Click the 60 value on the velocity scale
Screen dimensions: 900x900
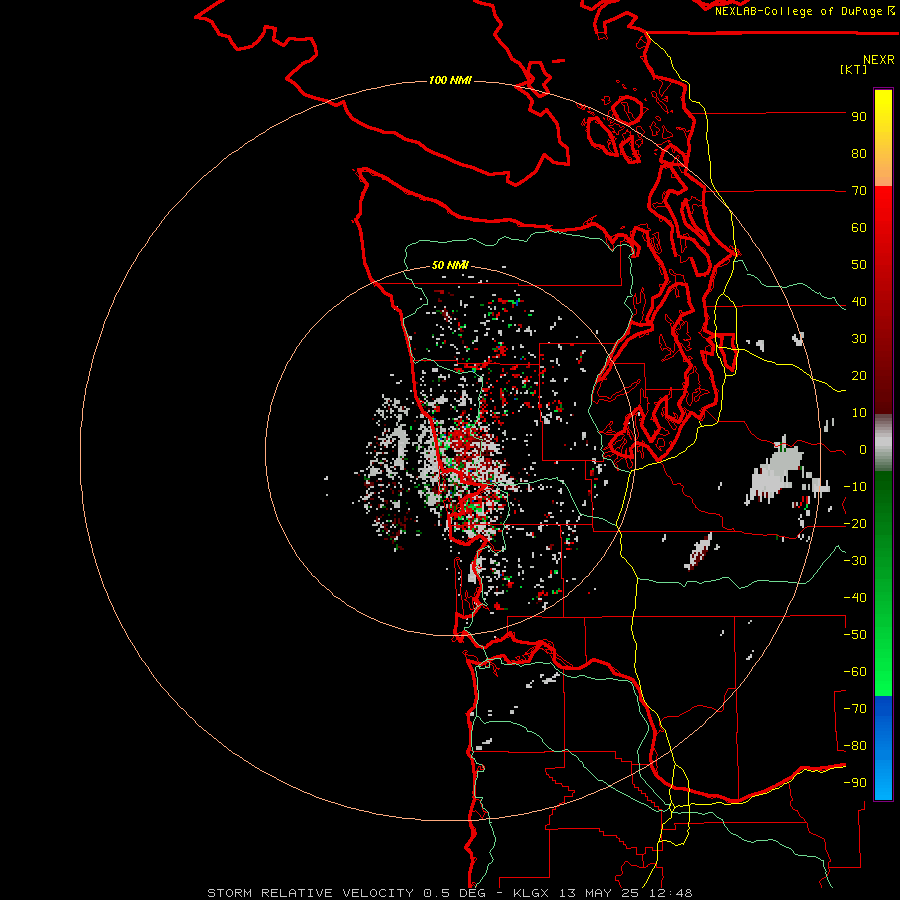(x=859, y=228)
